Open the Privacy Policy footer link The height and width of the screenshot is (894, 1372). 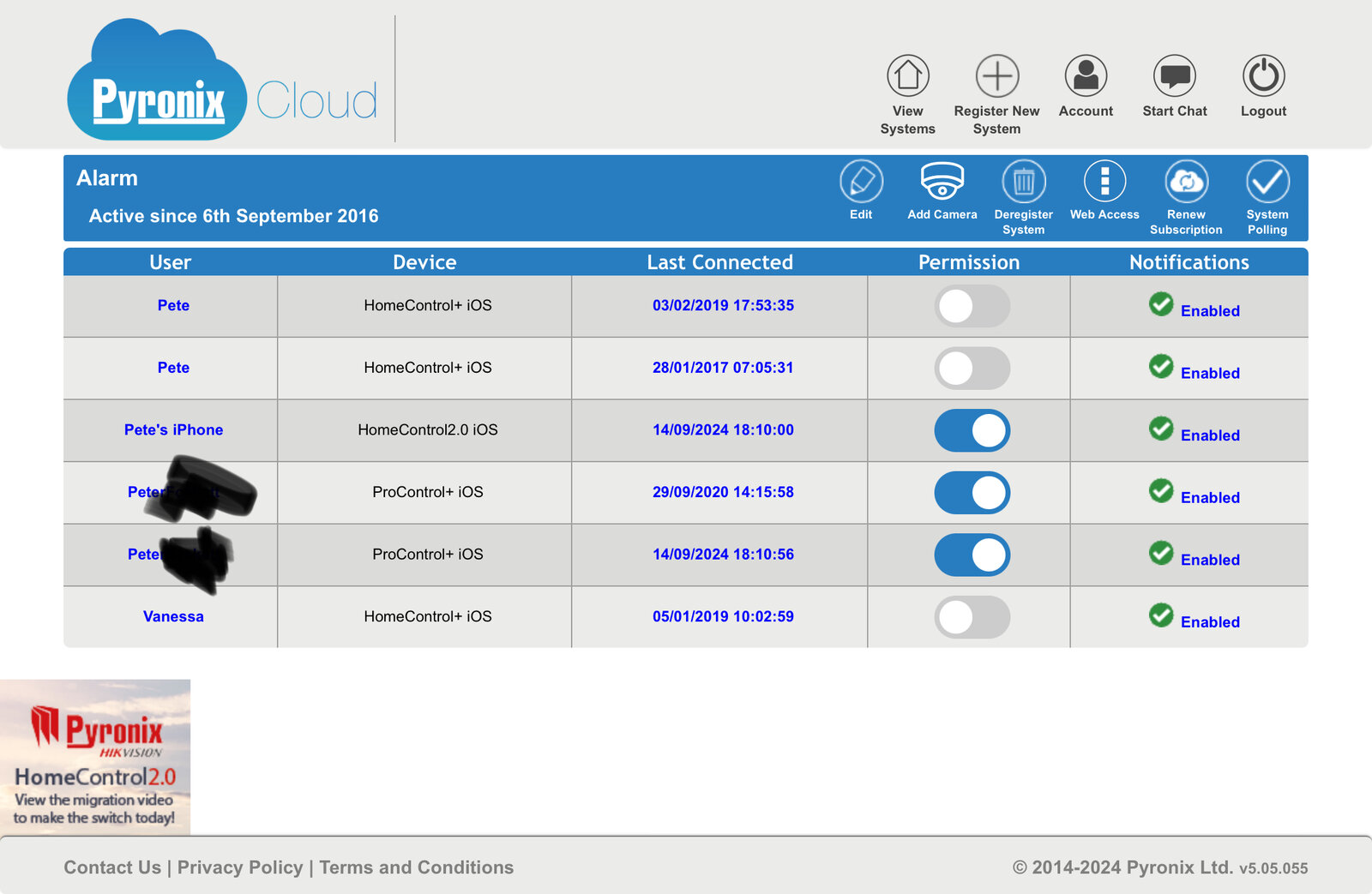tap(240, 867)
